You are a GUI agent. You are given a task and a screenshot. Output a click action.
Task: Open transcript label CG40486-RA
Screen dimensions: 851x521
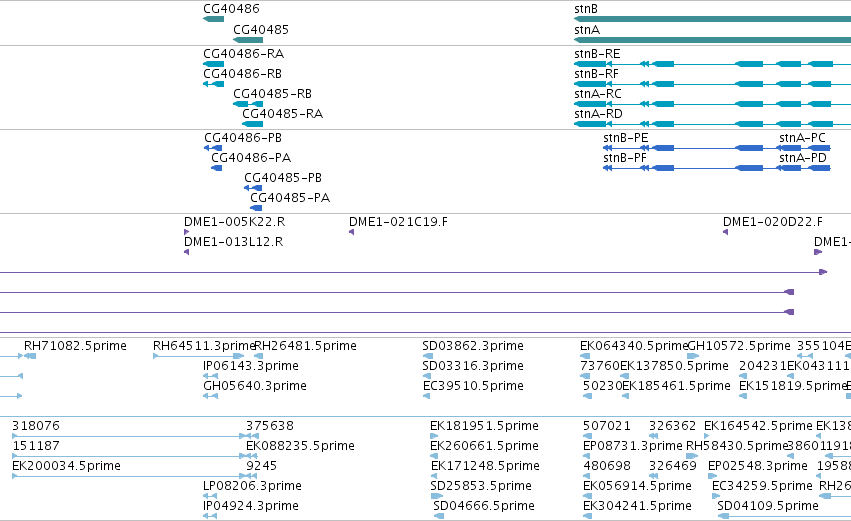click(x=244, y=54)
